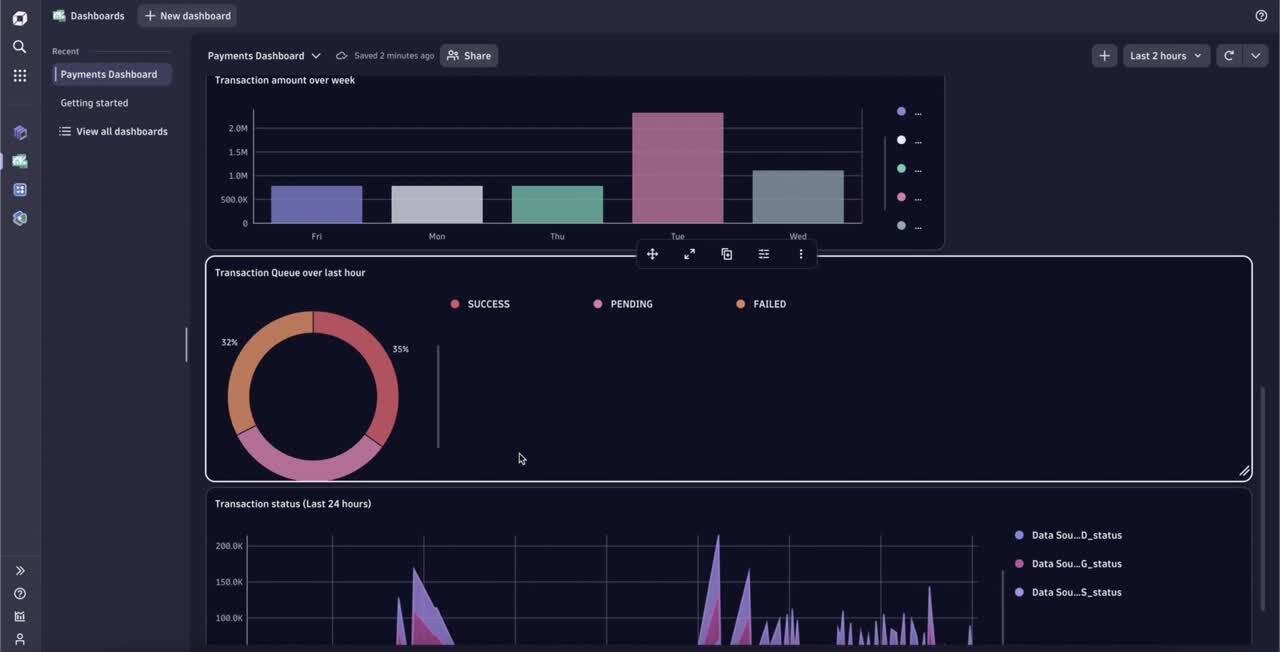Image resolution: width=1280 pixels, height=652 pixels.
Task: Click the Thu bar in weekly chart
Action: click(x=557, y=204)
